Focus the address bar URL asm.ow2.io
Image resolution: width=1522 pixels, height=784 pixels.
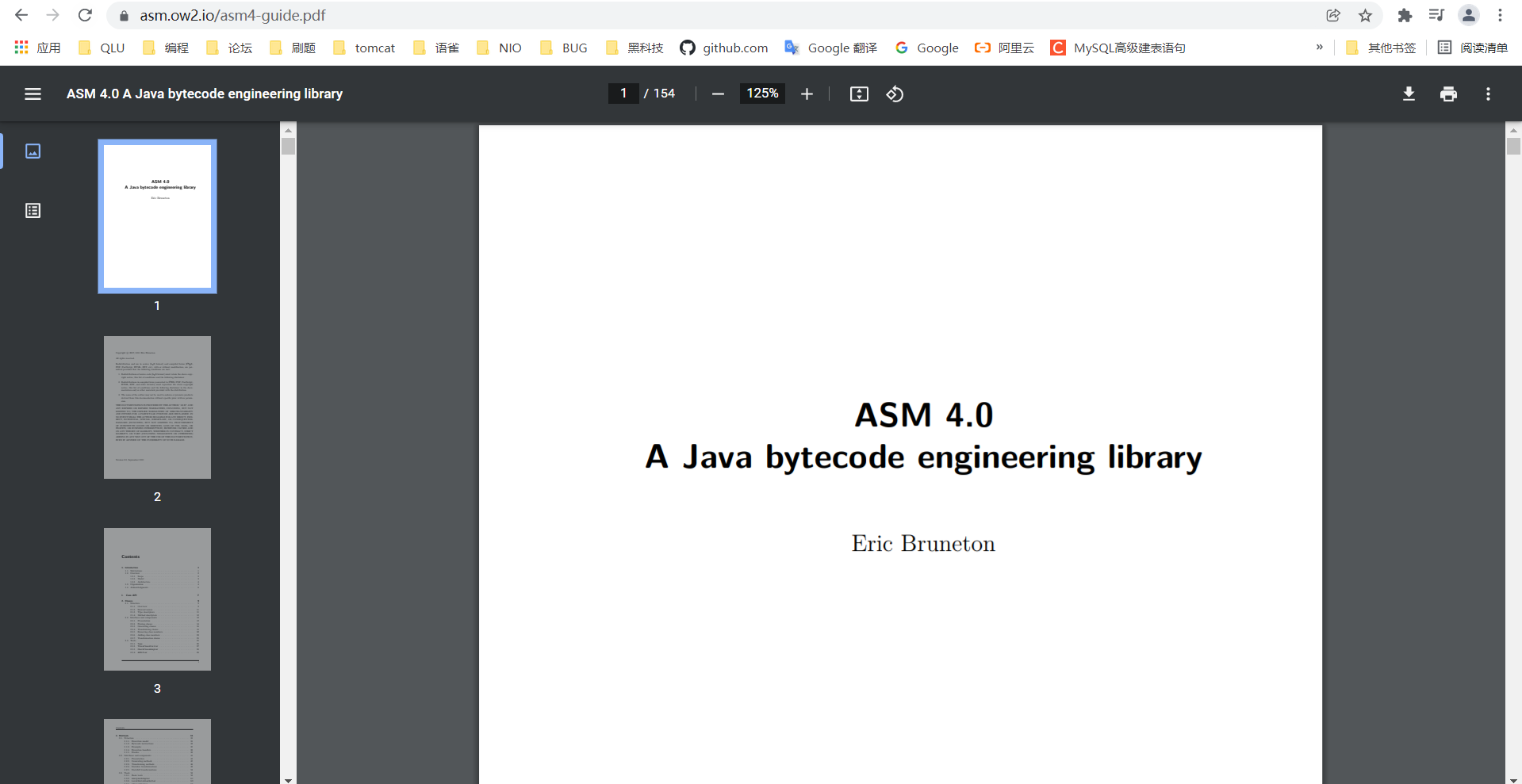point(232,16)
